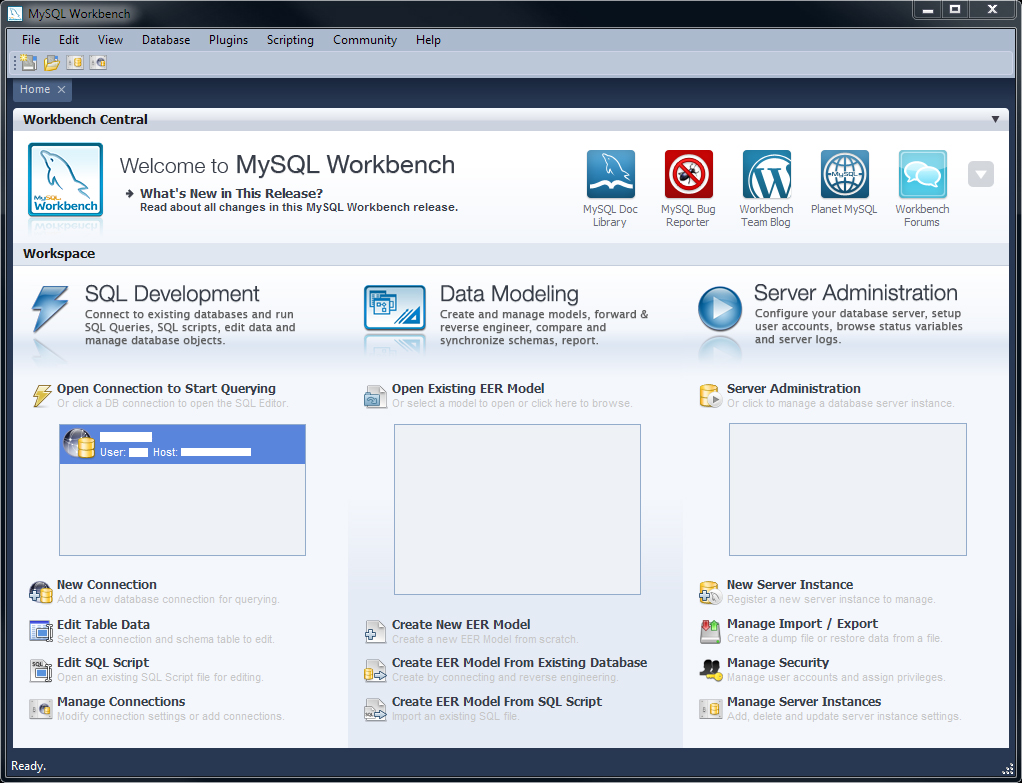Open the View menu
This screenshot has height=783, width=1022.
click(110, 40)
